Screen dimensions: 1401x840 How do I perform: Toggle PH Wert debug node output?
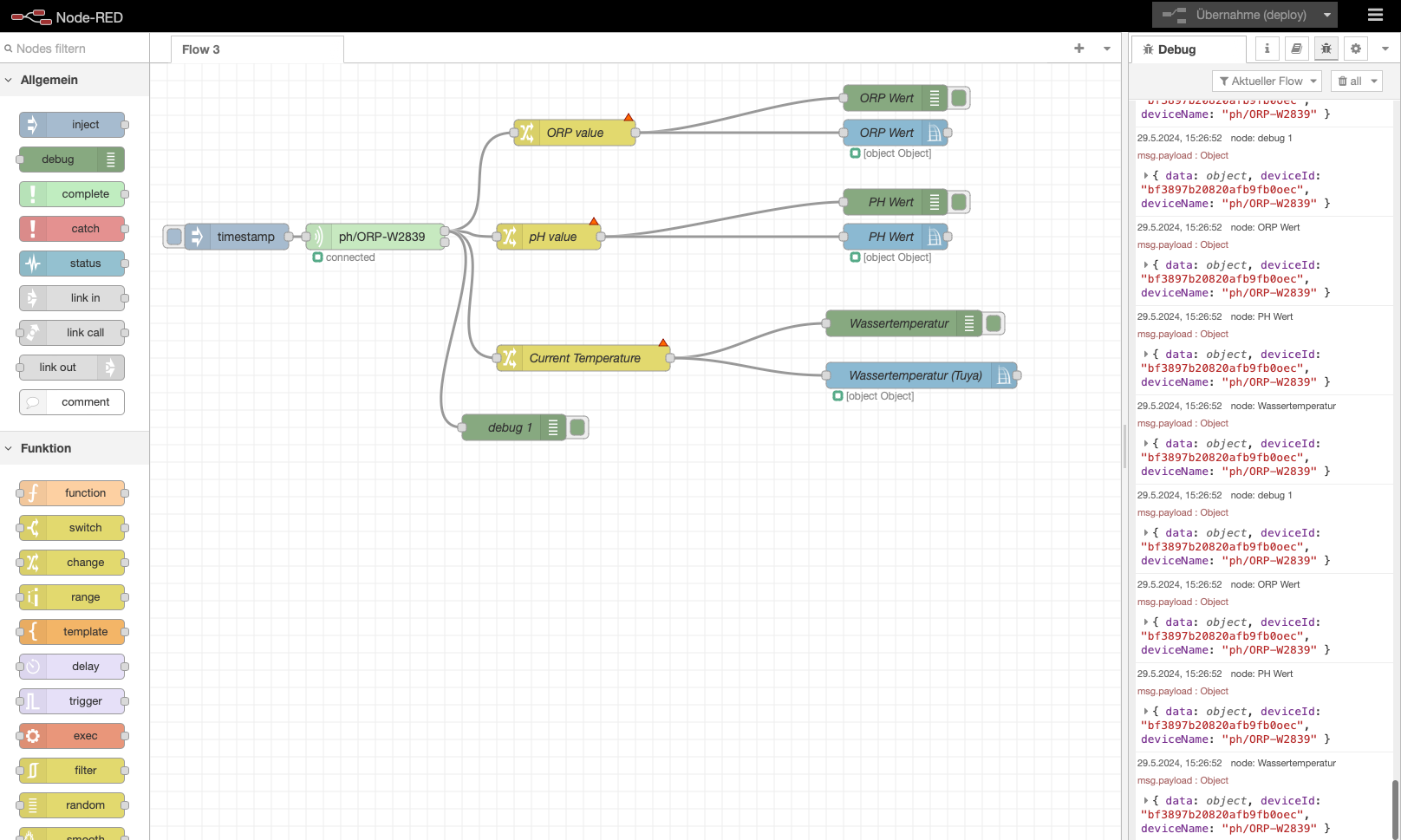[x=959, y=202]
